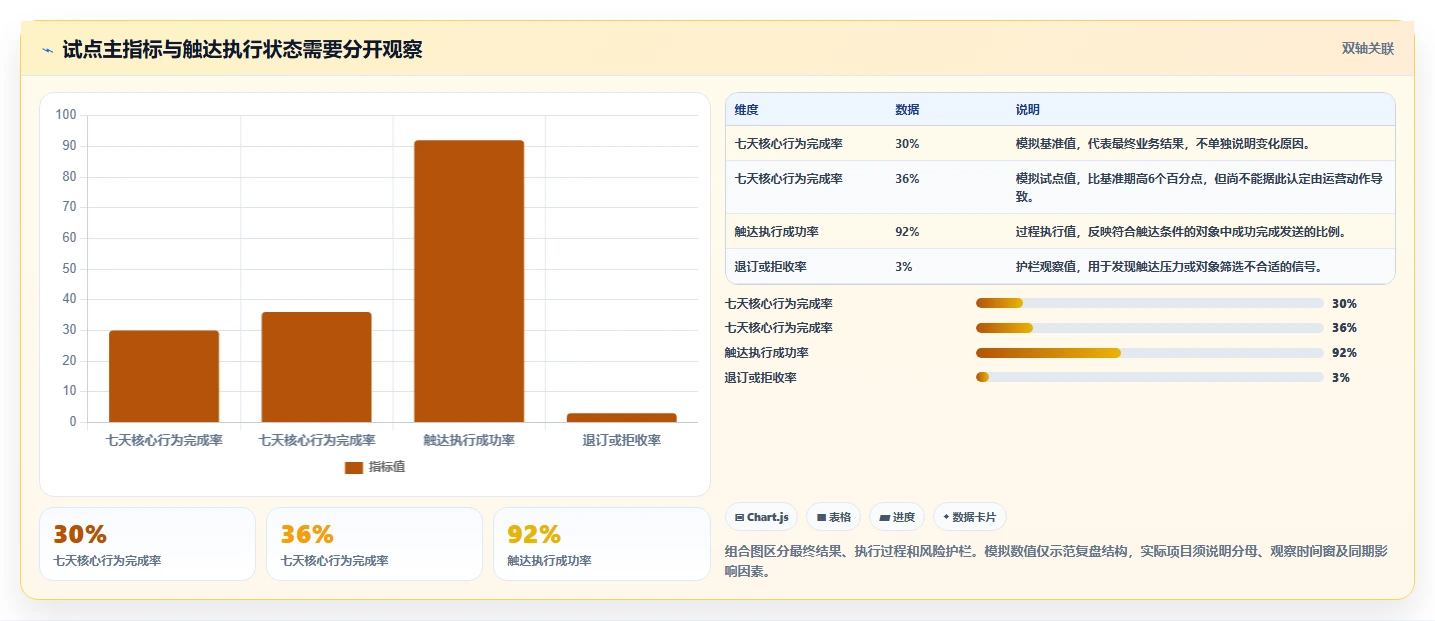Select the 表格 tag chip
This screenshot has height=621, width=1435.
click(x=833, y=517)
